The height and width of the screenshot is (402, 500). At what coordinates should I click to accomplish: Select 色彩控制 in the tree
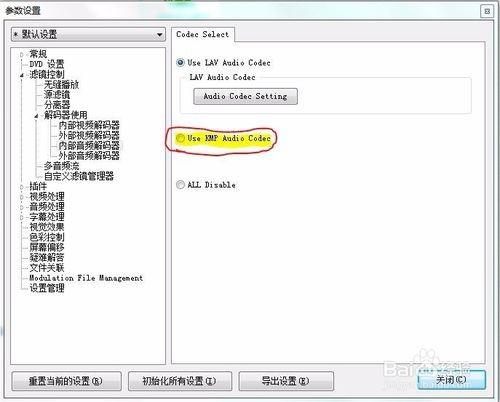(47, 237)
